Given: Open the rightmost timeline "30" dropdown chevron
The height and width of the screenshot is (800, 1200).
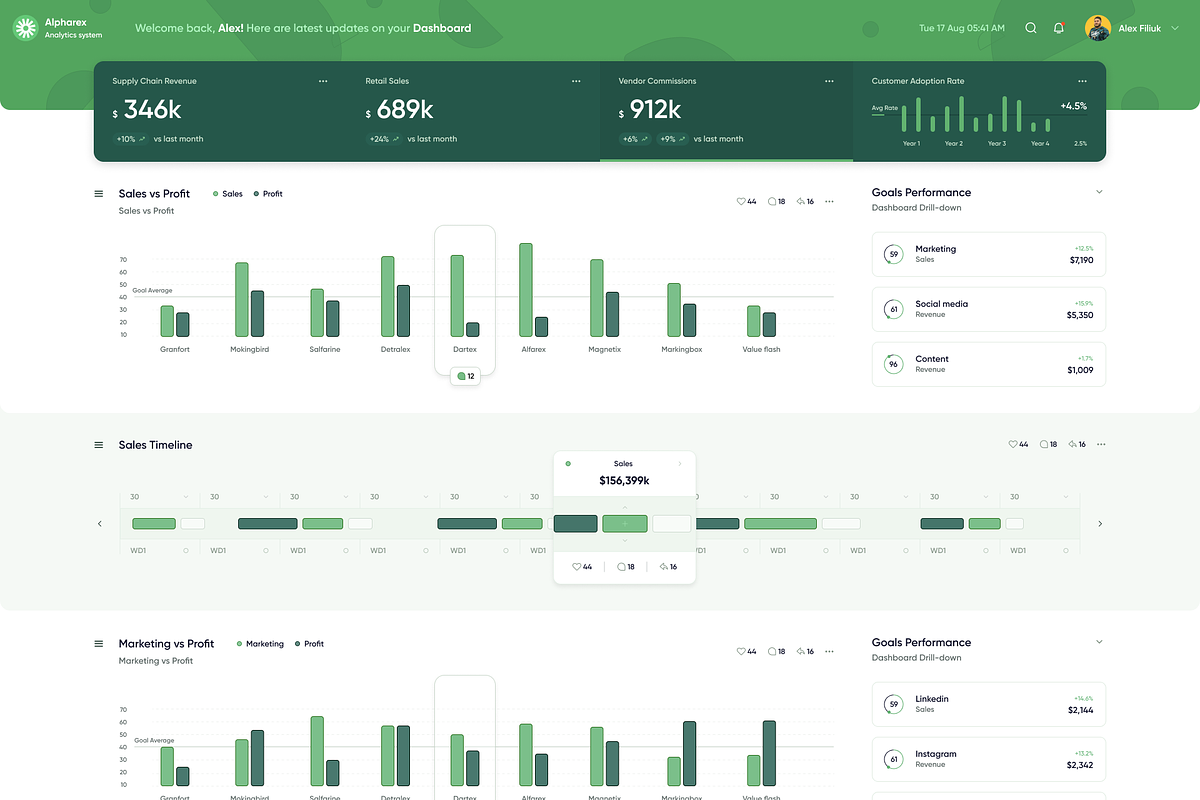Looking at the screenshot, I should click(x=1066, y=497).
